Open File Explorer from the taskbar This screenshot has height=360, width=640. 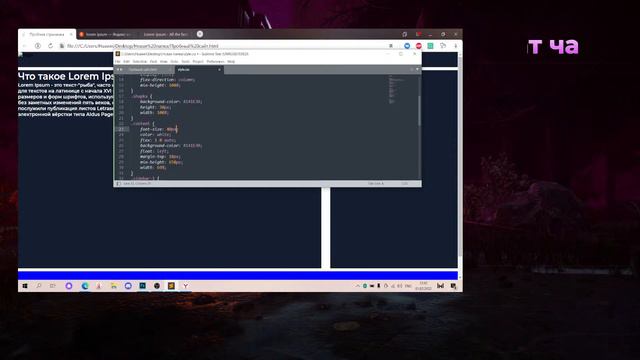tap(114, 286)
